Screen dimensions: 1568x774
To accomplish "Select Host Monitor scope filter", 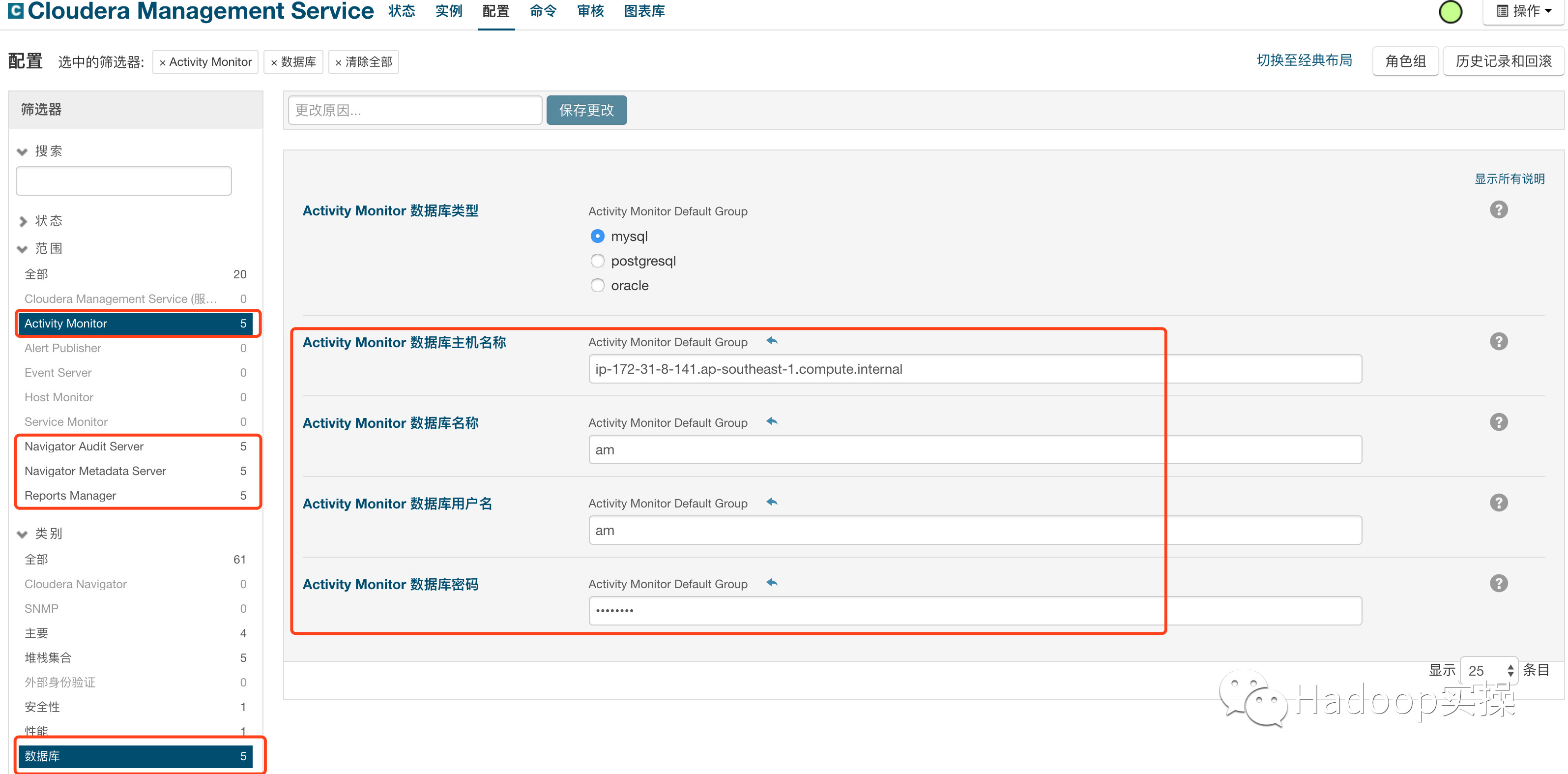I will [x=135, y=397].
